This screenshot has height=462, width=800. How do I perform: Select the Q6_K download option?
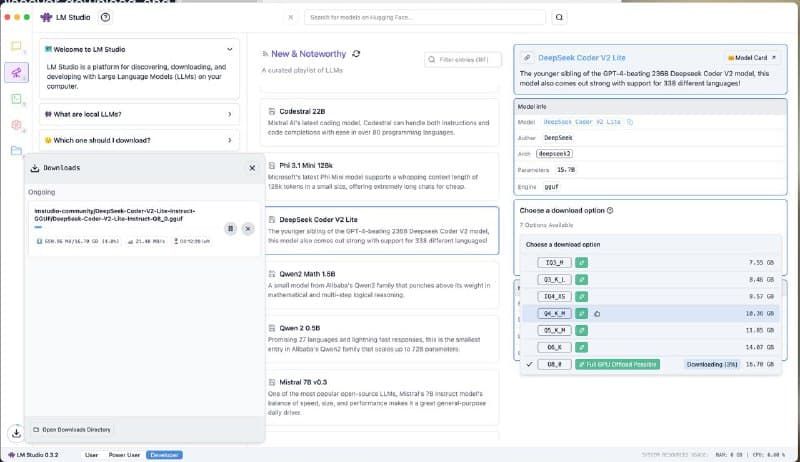(x=651, y=347)
